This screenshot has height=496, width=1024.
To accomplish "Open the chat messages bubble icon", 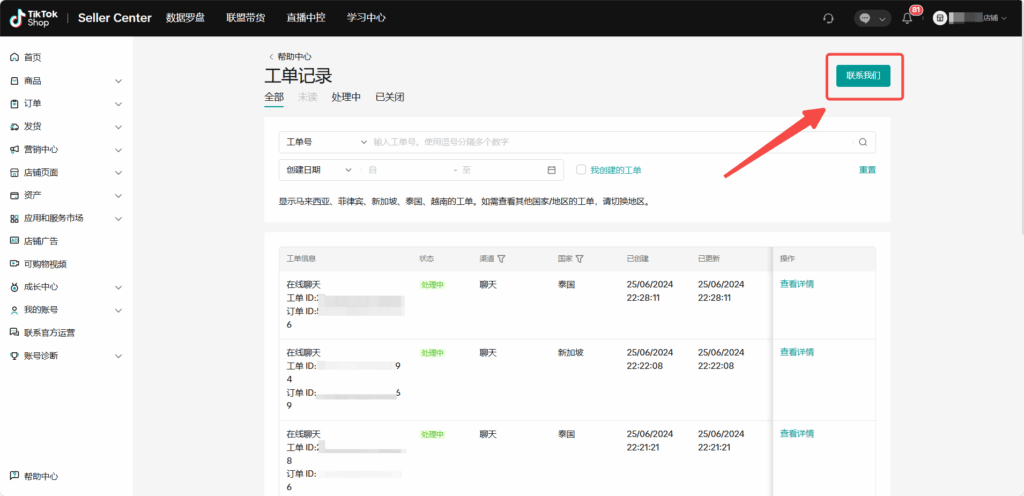I will [x=865, y=18].
